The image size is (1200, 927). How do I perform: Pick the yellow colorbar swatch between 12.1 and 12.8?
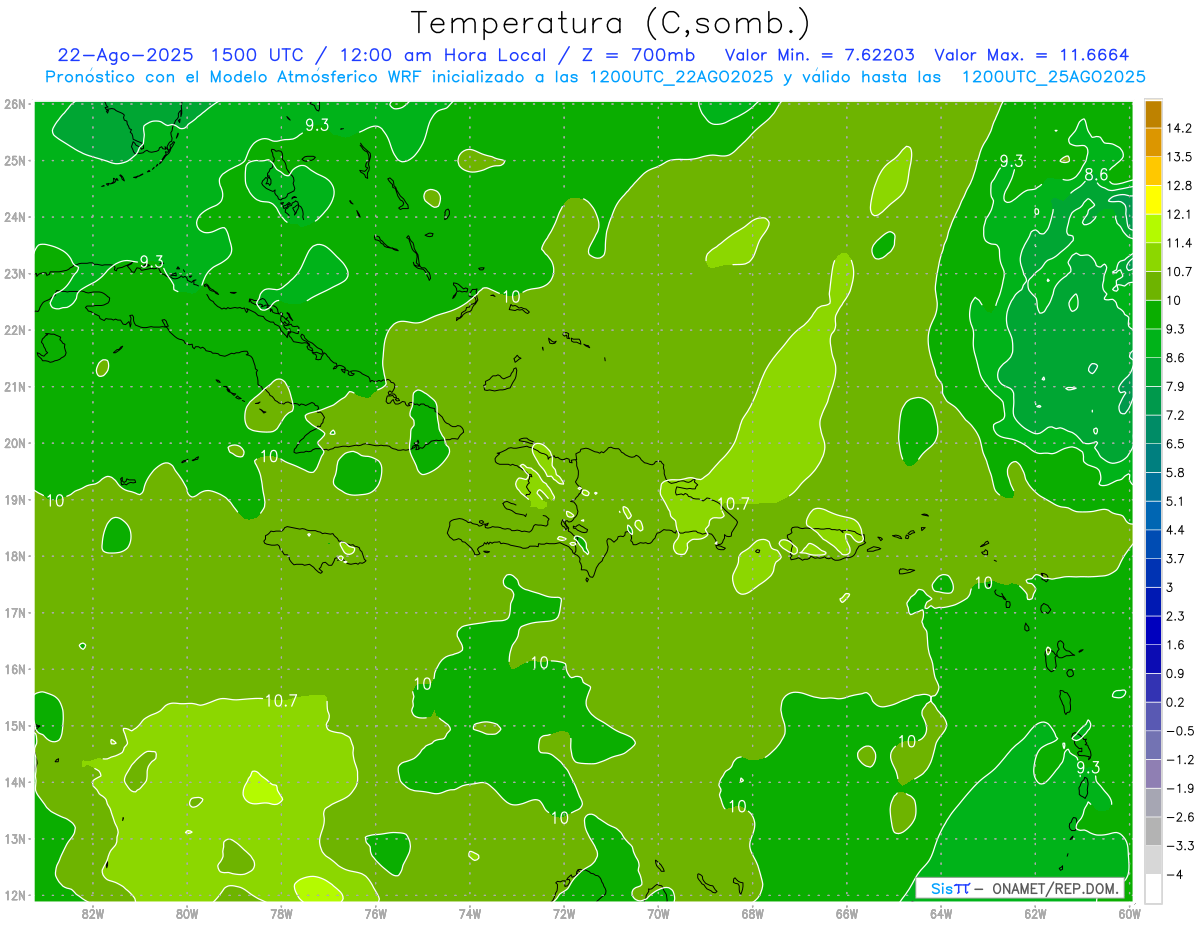(x=1153, y=200)
